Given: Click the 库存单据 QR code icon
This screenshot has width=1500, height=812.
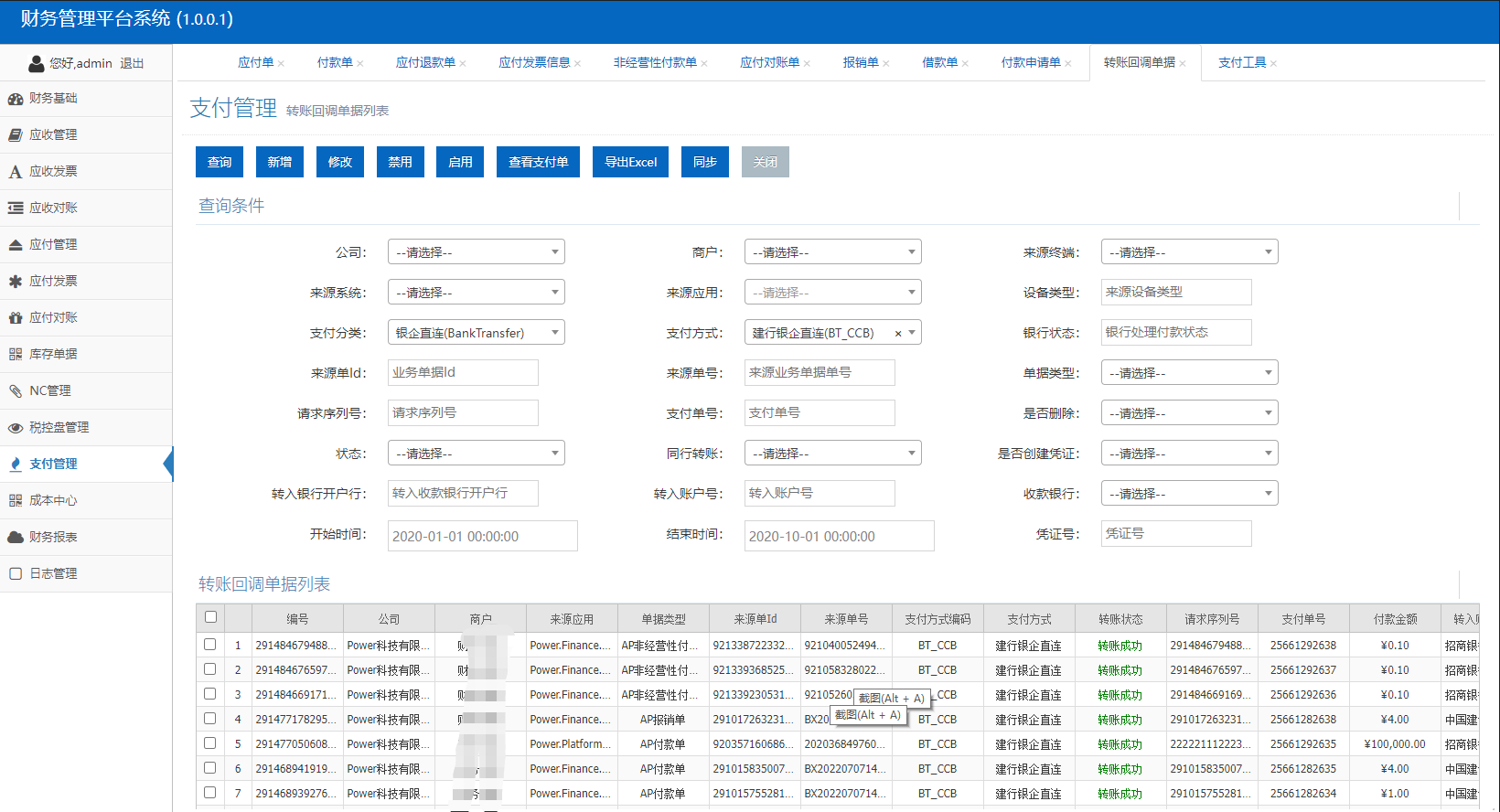Looking at the screenshot, I should [16, 355].
